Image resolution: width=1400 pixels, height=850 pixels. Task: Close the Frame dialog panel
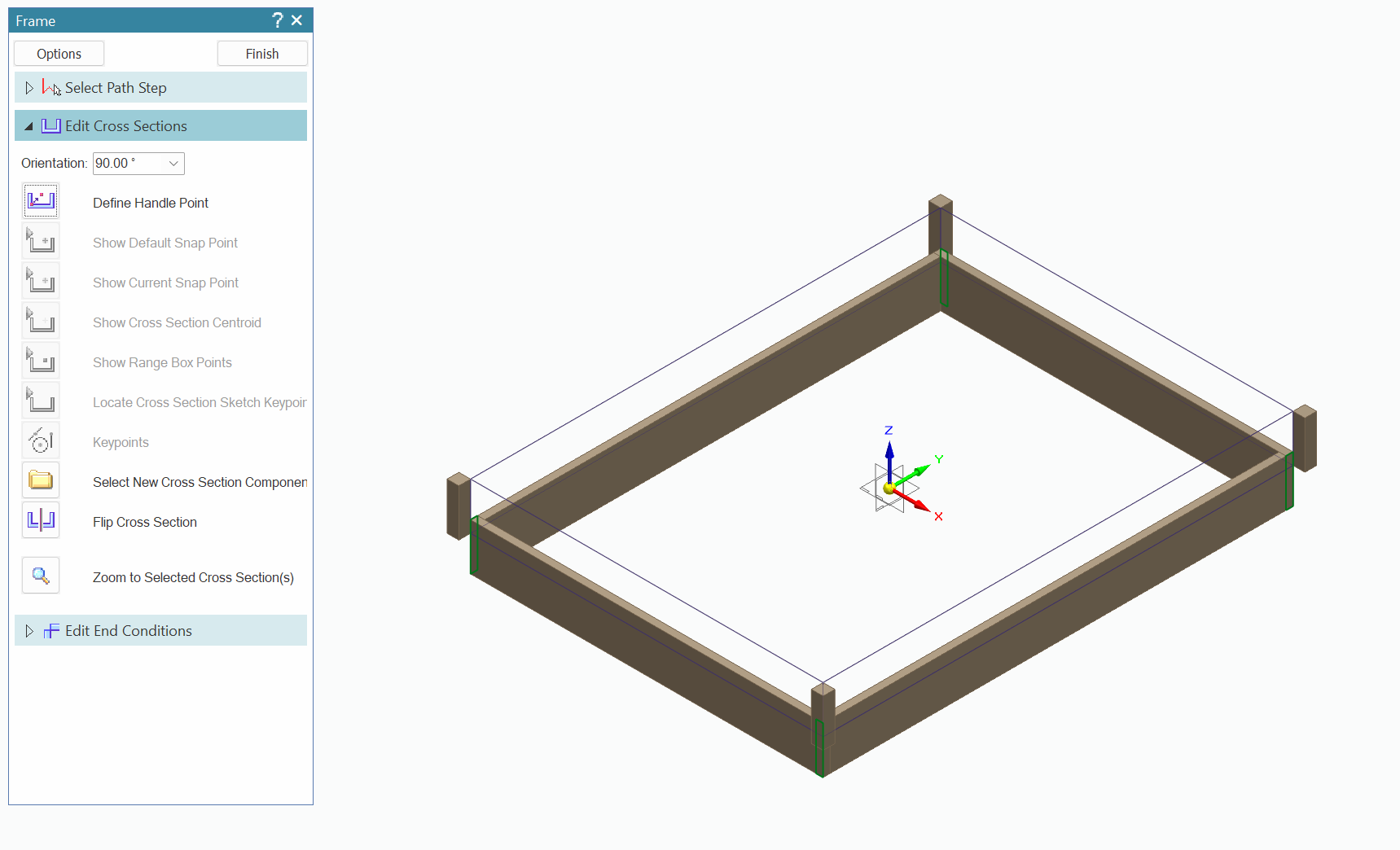tap(297, 20)
